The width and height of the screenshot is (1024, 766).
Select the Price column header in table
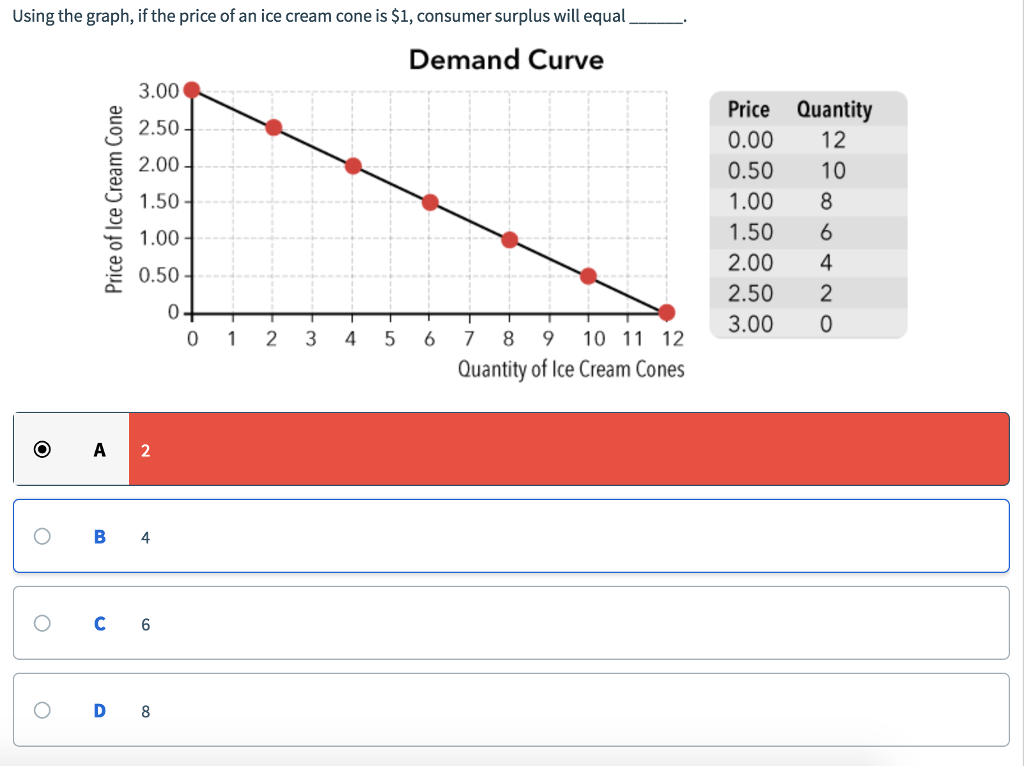749,110
